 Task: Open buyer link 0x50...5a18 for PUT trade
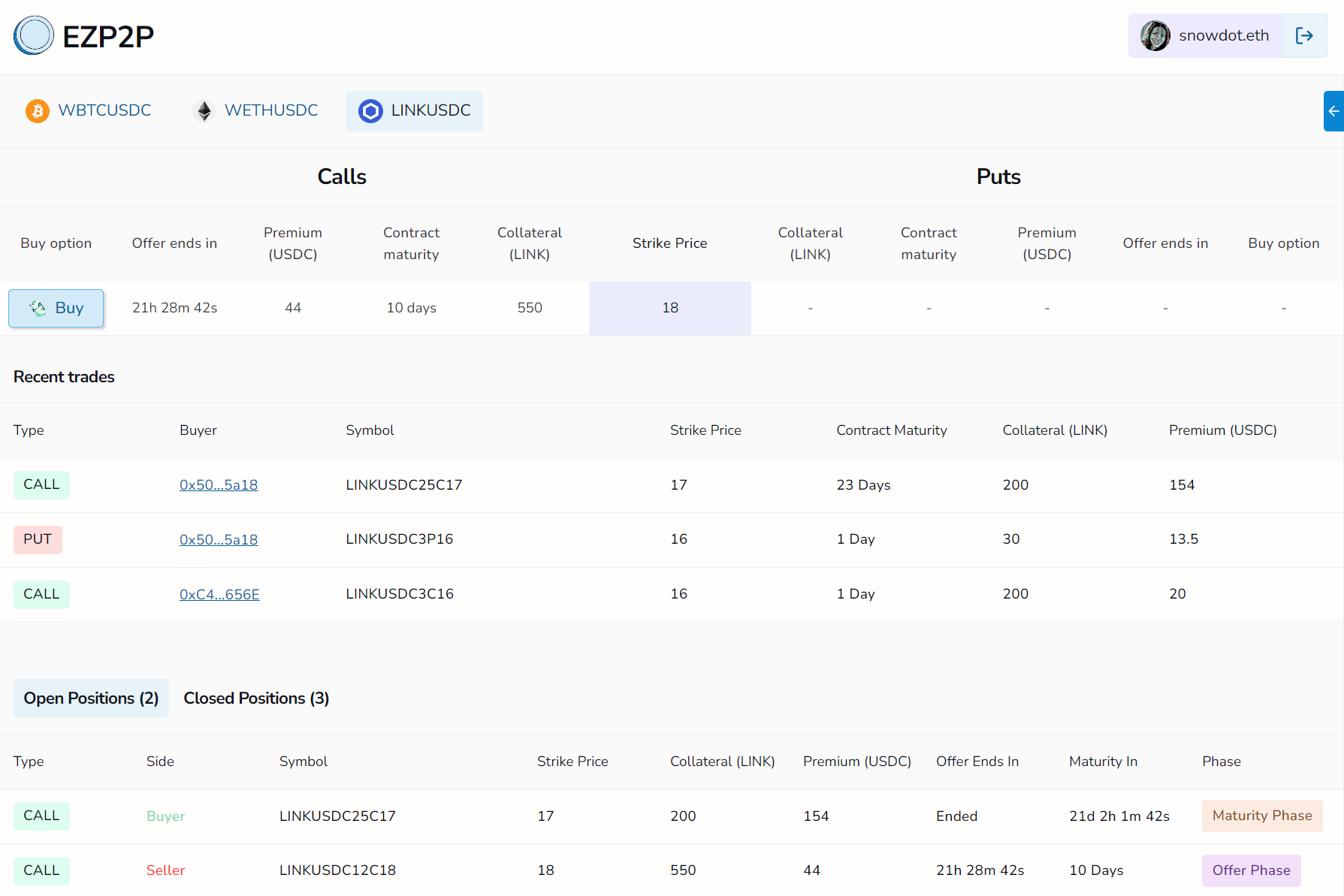click(x=219, y=540)
